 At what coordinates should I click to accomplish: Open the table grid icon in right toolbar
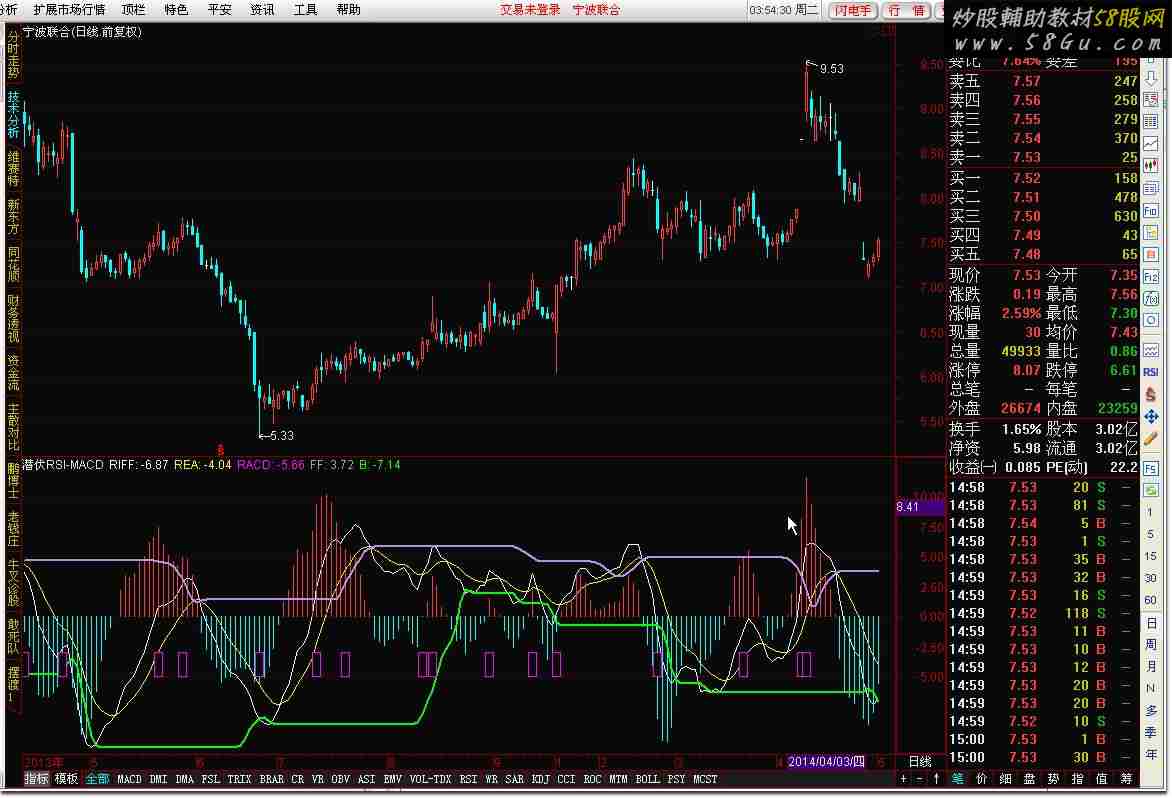1151,121
